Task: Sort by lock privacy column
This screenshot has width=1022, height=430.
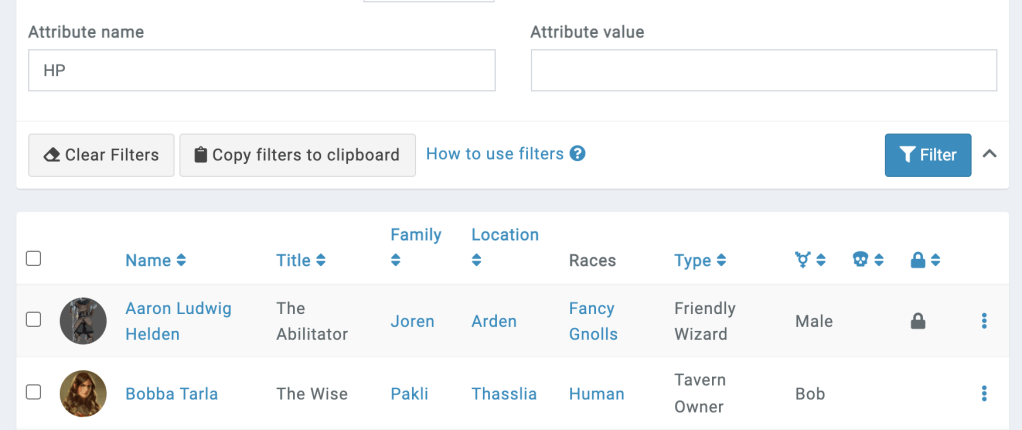Action: point(925,261)
